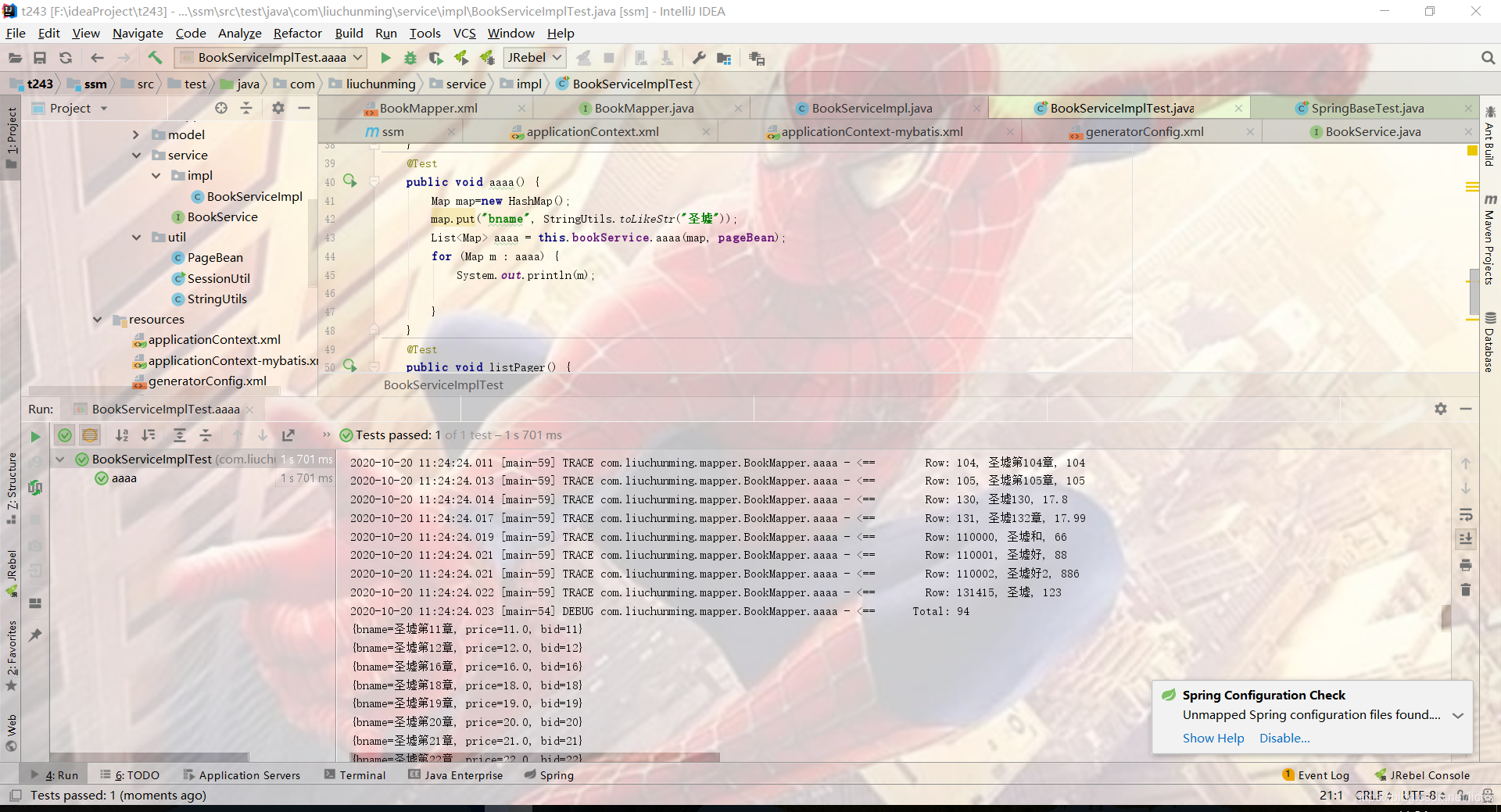Screen dimensions: 1501x812
Task: Run with JRebel rocket icon
Action: 461,58
